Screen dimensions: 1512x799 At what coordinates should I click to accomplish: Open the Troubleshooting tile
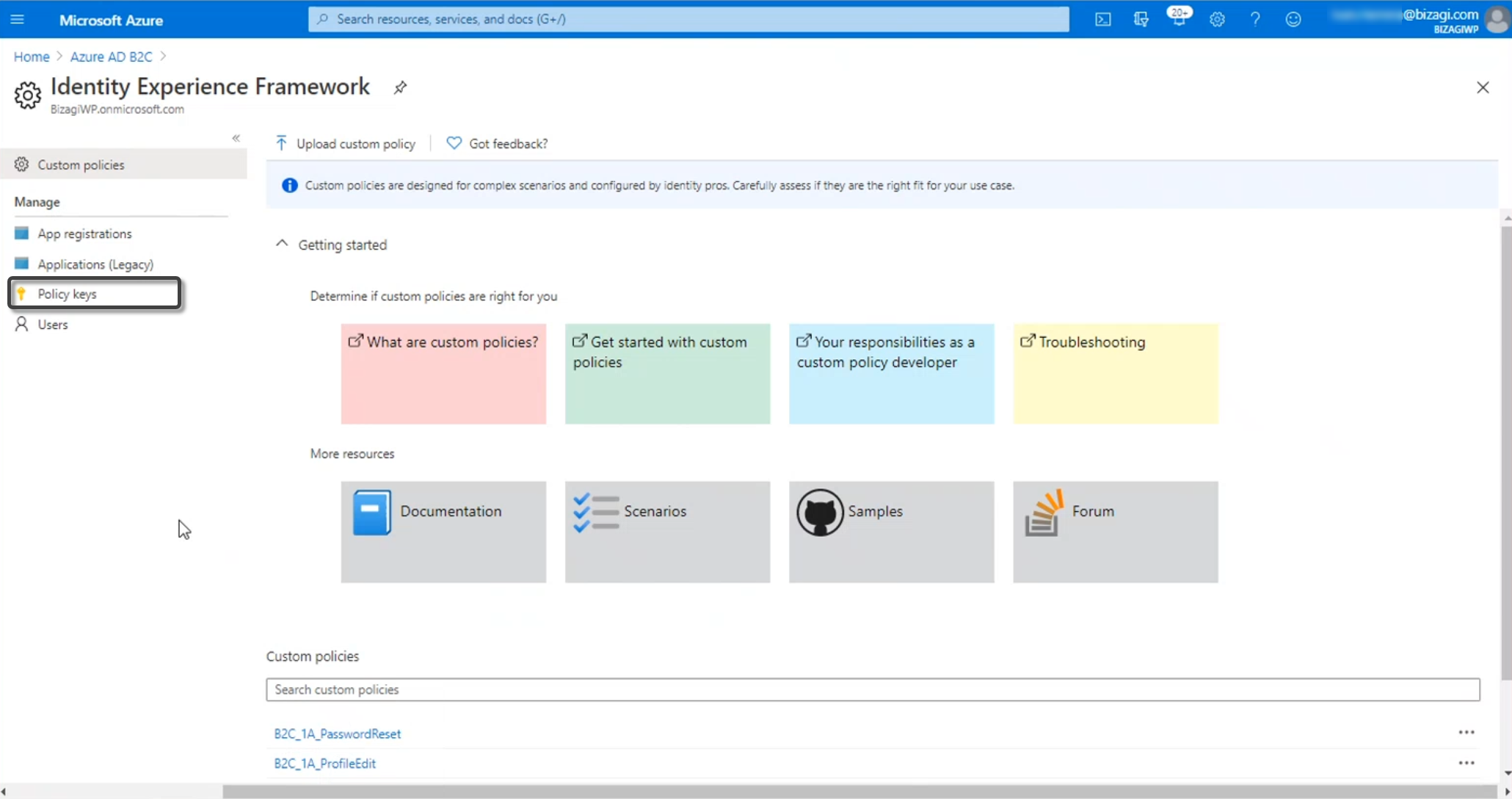pos(1115,374)
